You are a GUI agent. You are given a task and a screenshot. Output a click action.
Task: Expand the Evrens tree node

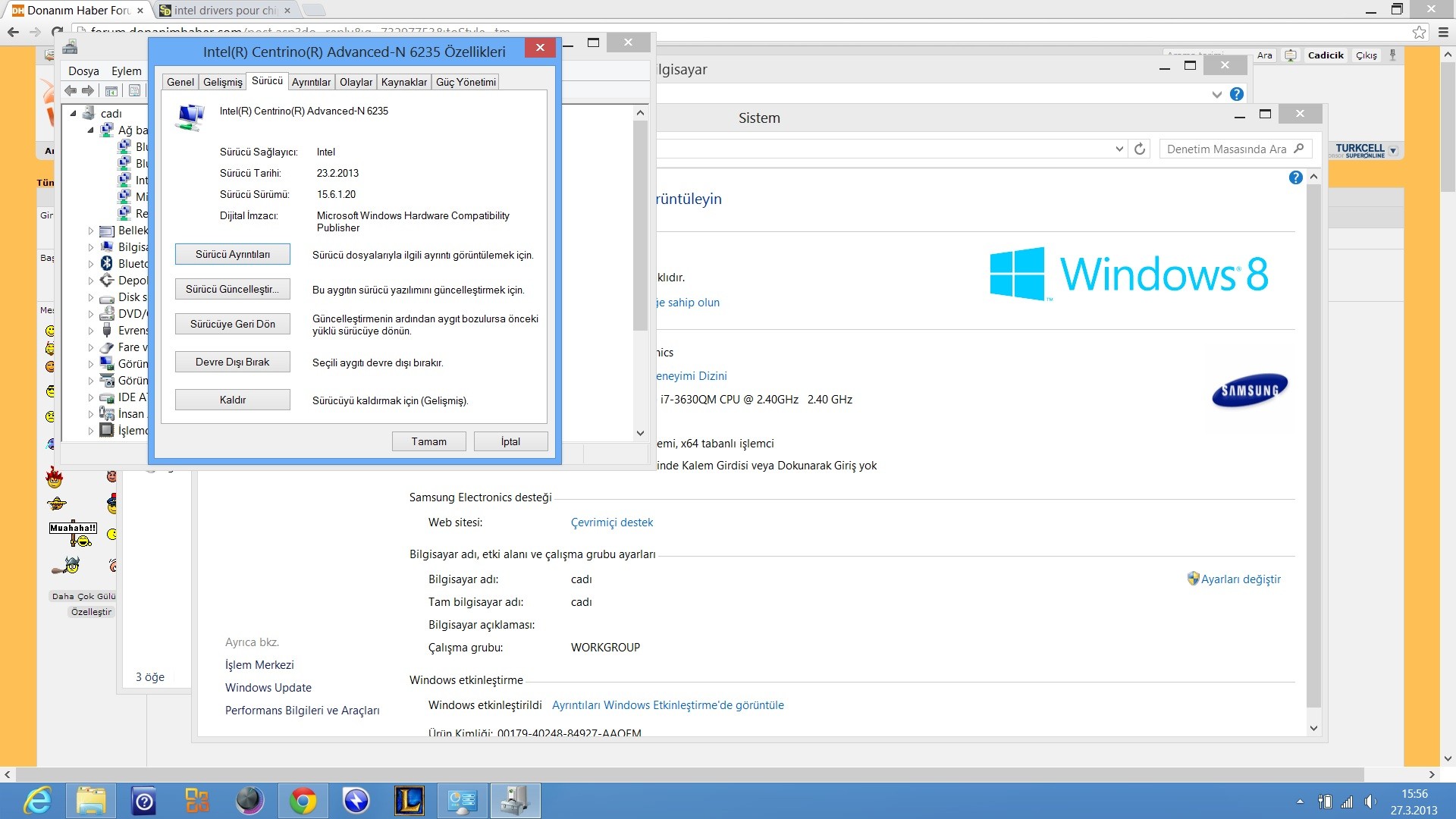click(x=90, y=331)
